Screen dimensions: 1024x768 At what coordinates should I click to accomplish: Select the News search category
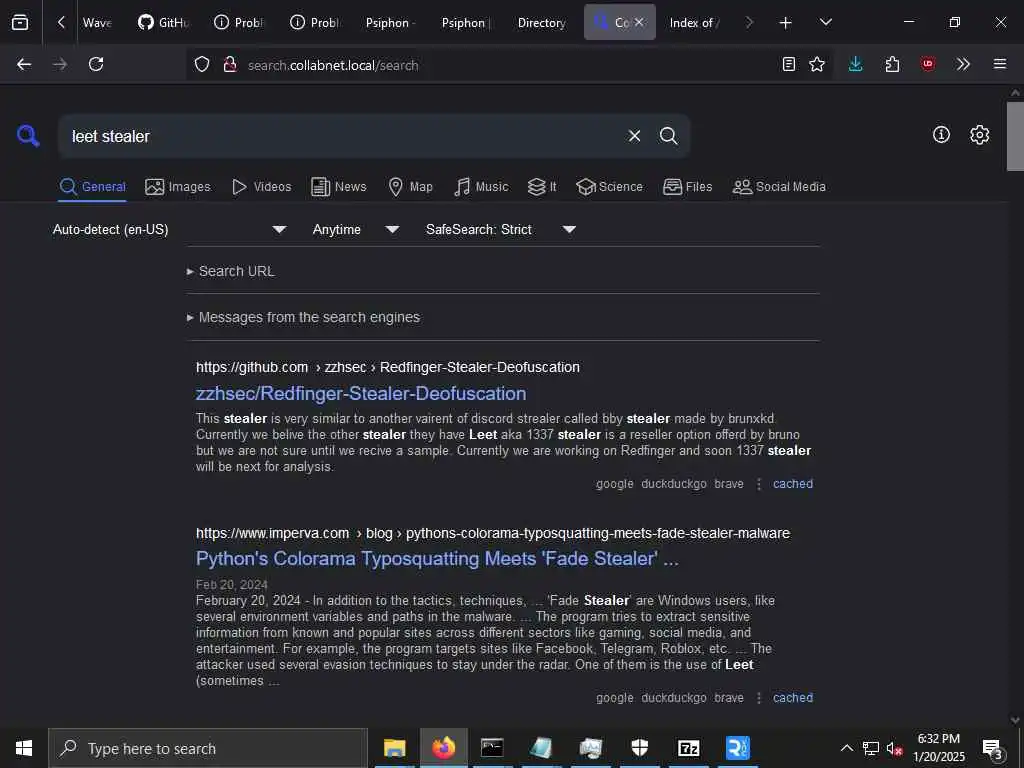coord(339,187)
